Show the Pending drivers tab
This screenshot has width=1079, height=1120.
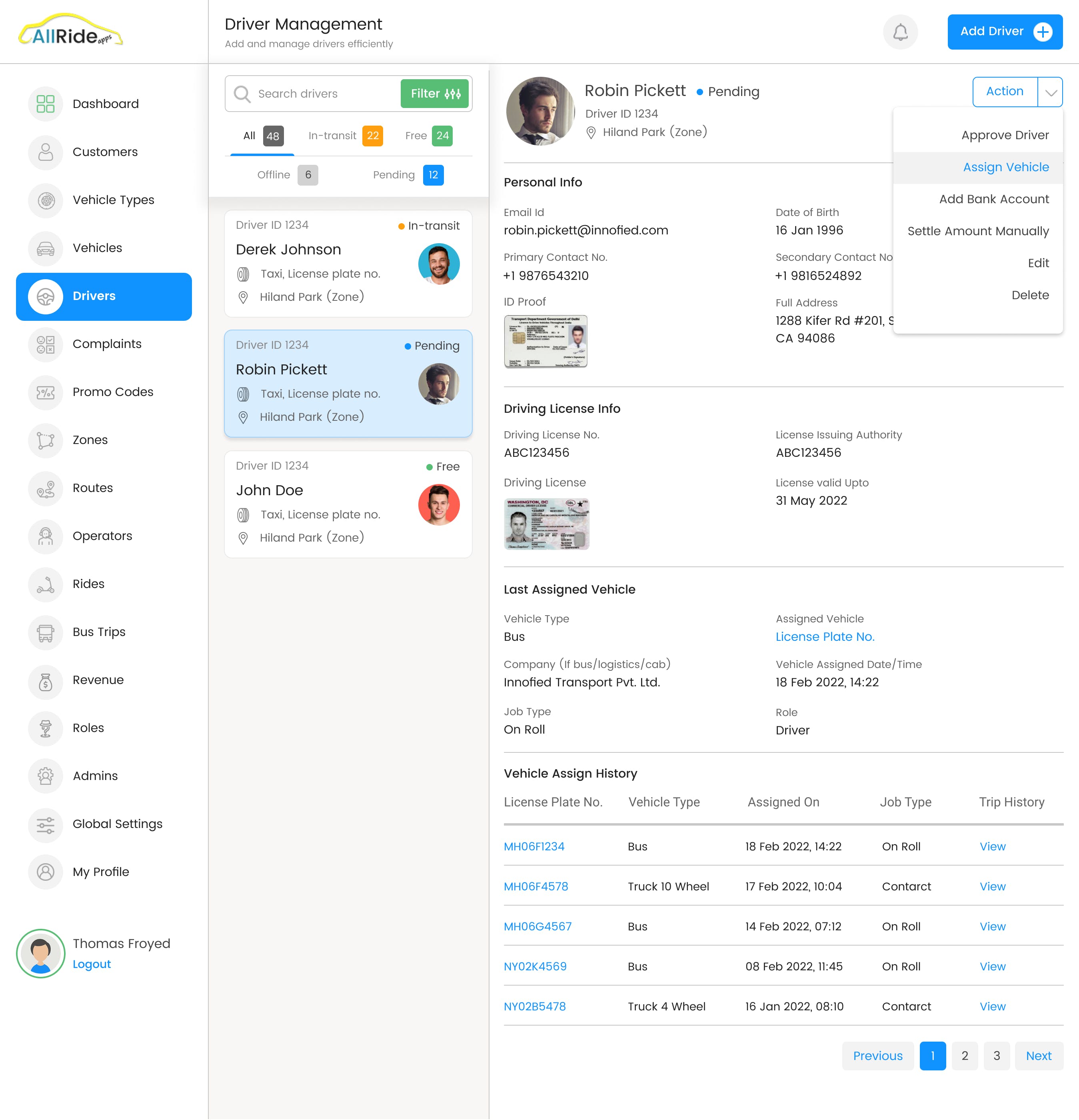pos(407,175)
